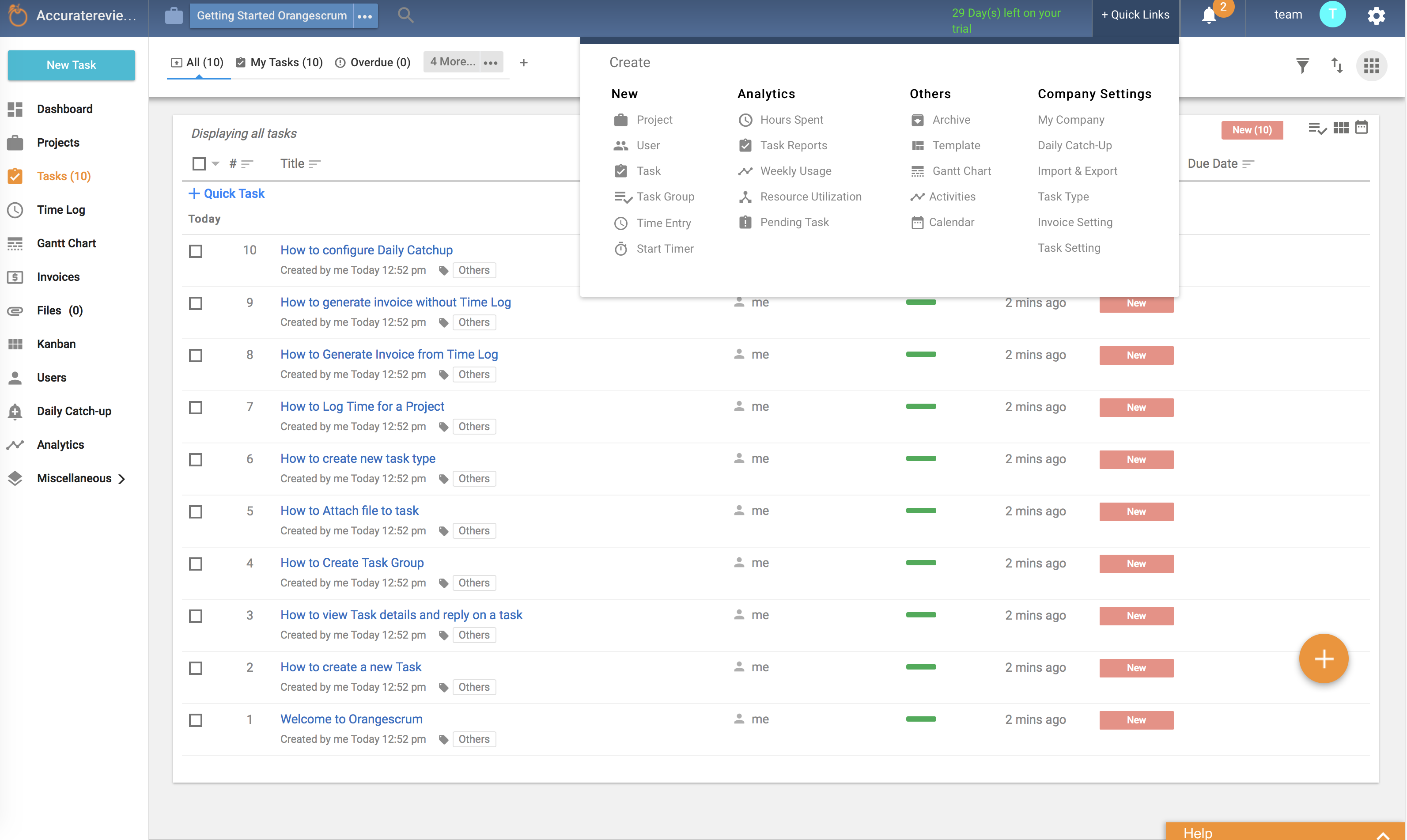Open the apps grid icon
1407x840 pixels.
1371,66
